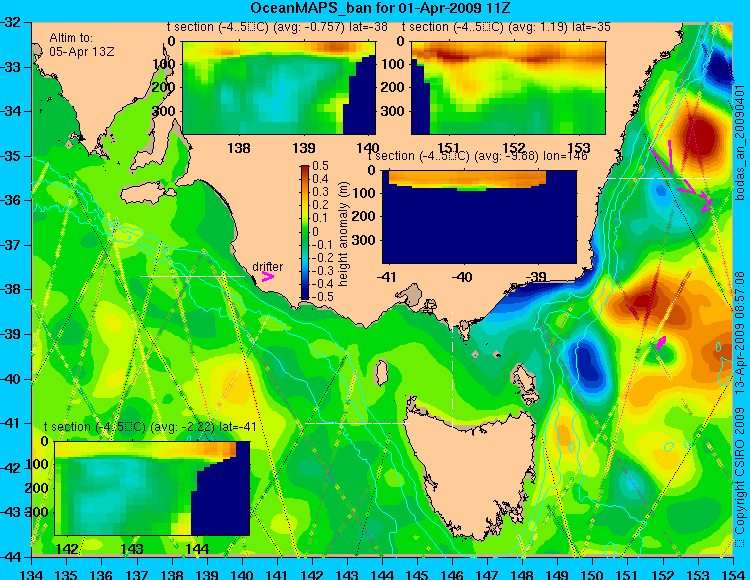Click the white section line at latitude -37.7
This screenshot has width=750, height=580.
pyautogui.click(x=192, y=276)
